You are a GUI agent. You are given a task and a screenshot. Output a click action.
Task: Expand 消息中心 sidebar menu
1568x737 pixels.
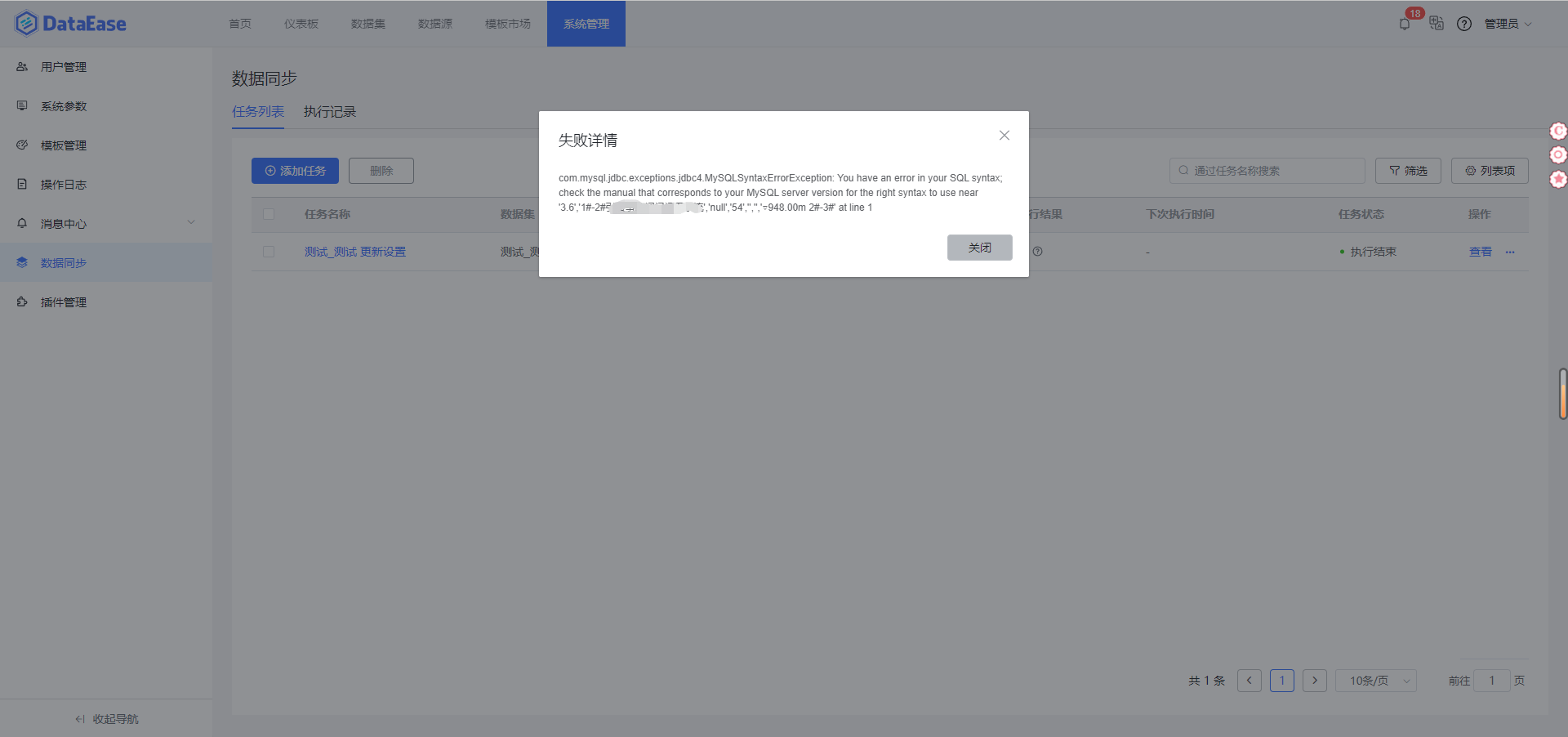106,224
